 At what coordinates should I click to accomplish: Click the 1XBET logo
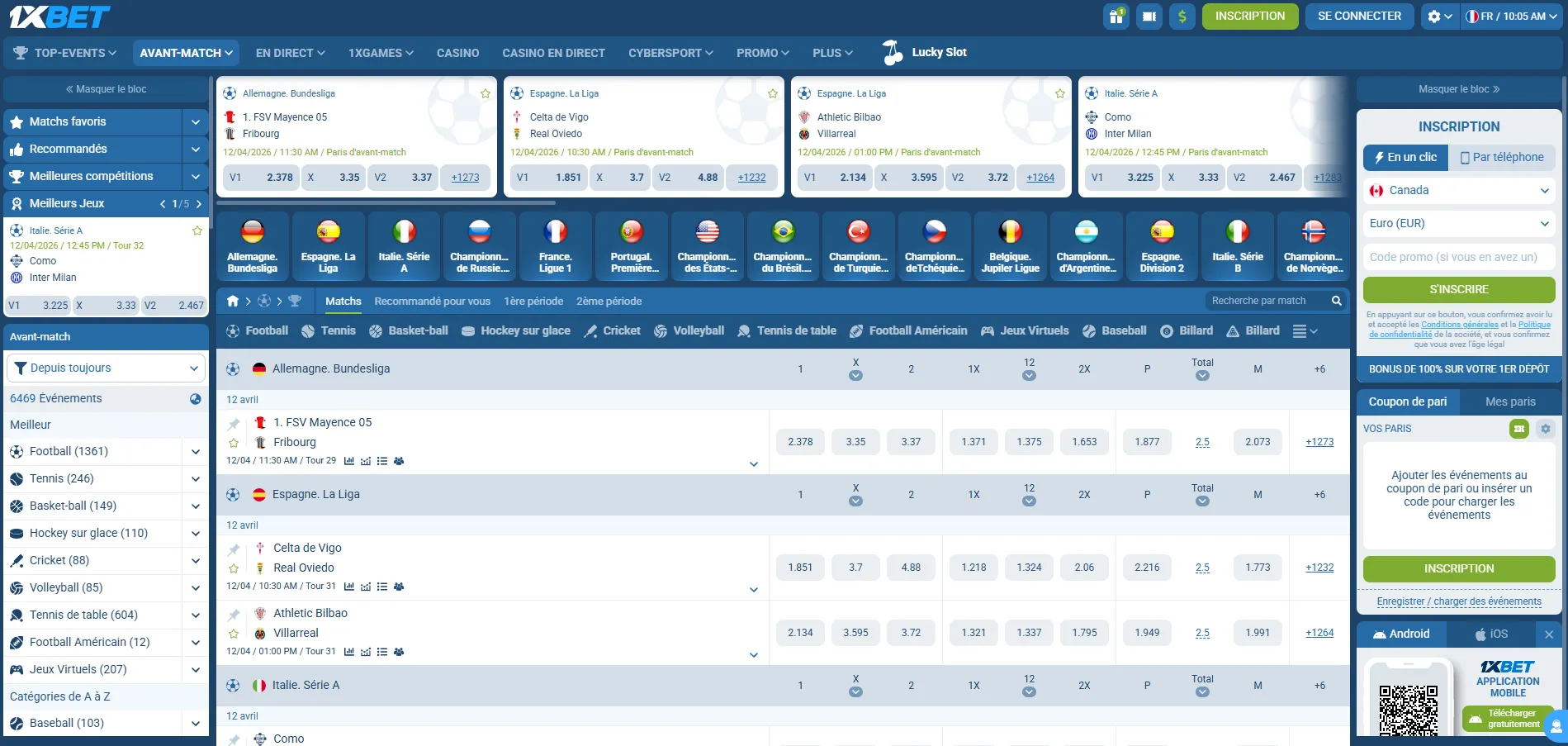tap(59, 17)
